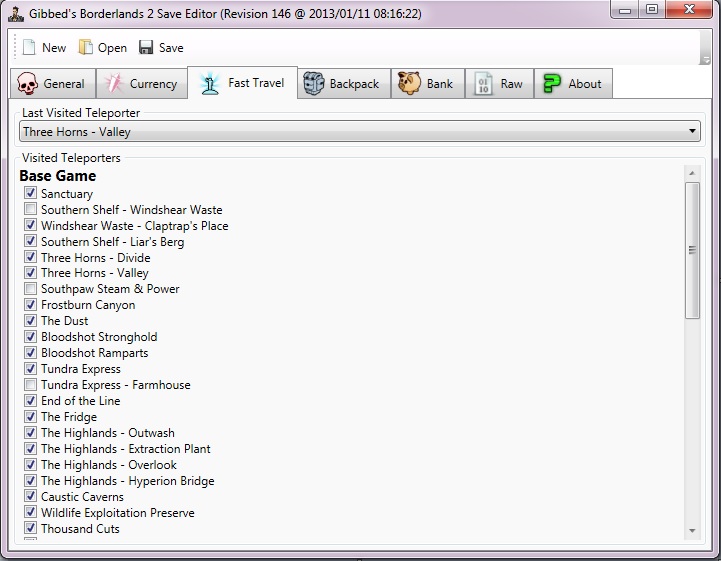Screen dimensions: 721x561
Task: Click the New button label
Action: pyautogui.click(x=54, y=48)
